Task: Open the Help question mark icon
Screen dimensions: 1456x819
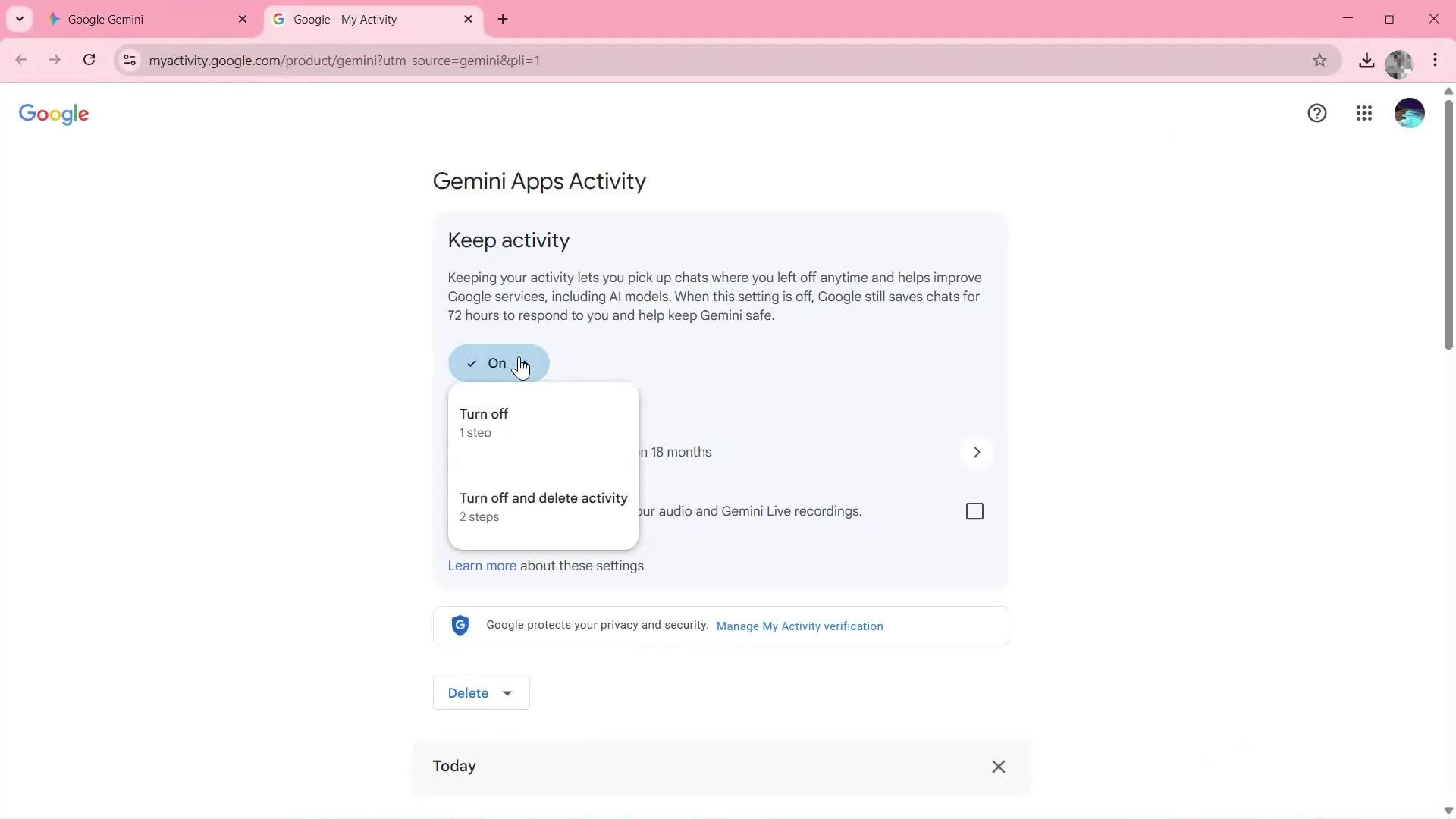Action: click(1317, 113)
